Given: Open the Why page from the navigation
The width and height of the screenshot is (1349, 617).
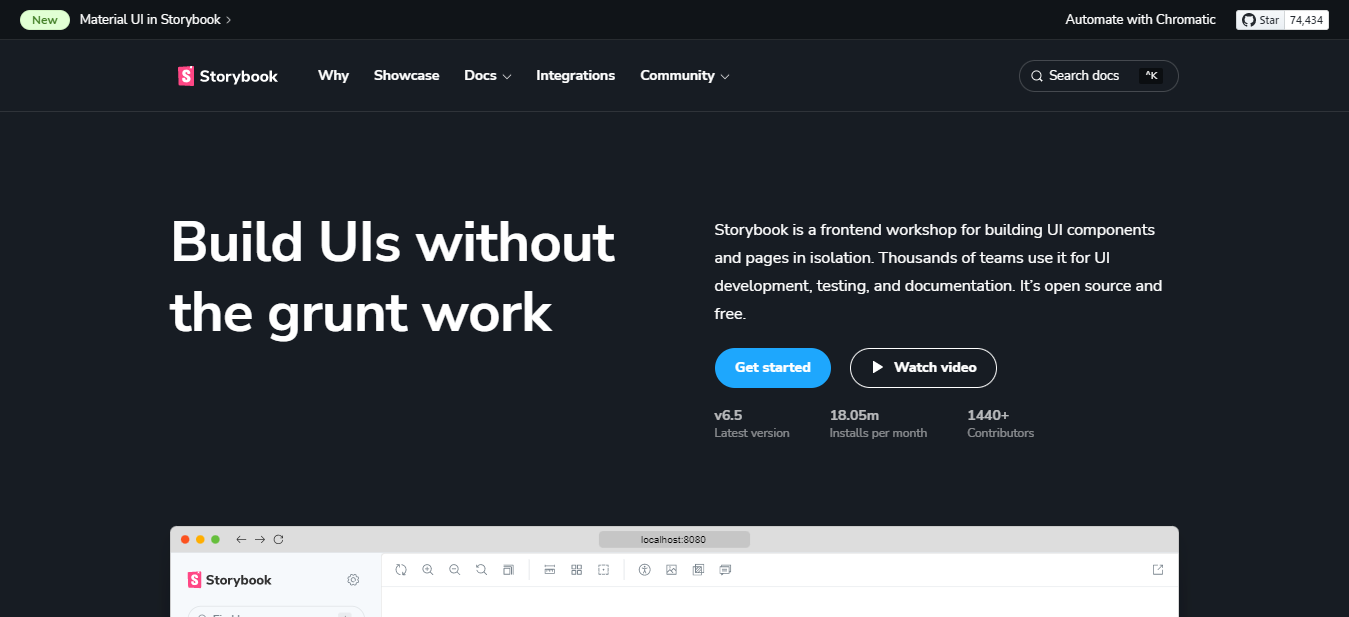Looking at the screenshot, I should click(x=333, y=76).
